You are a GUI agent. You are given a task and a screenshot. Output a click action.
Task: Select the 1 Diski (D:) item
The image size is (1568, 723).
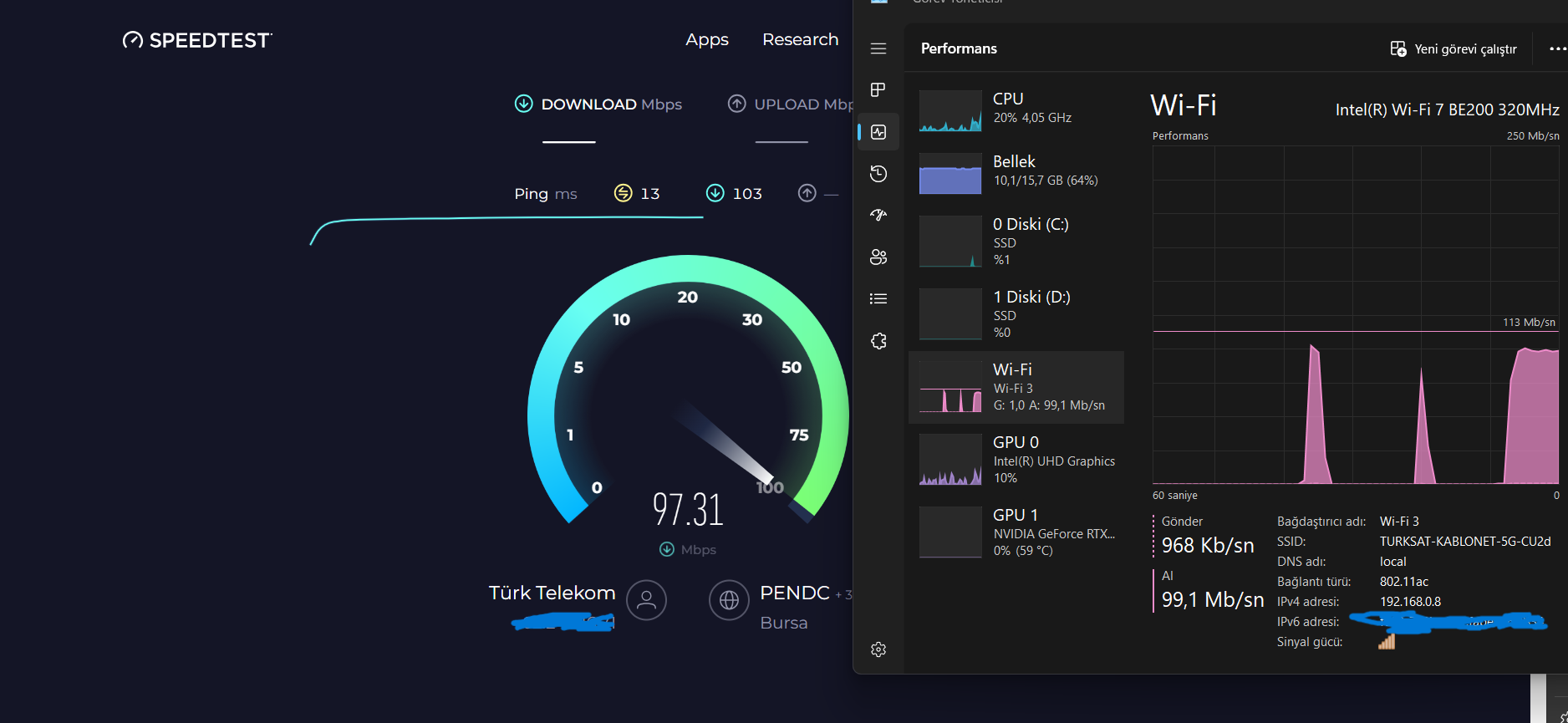click(1016, 314)
